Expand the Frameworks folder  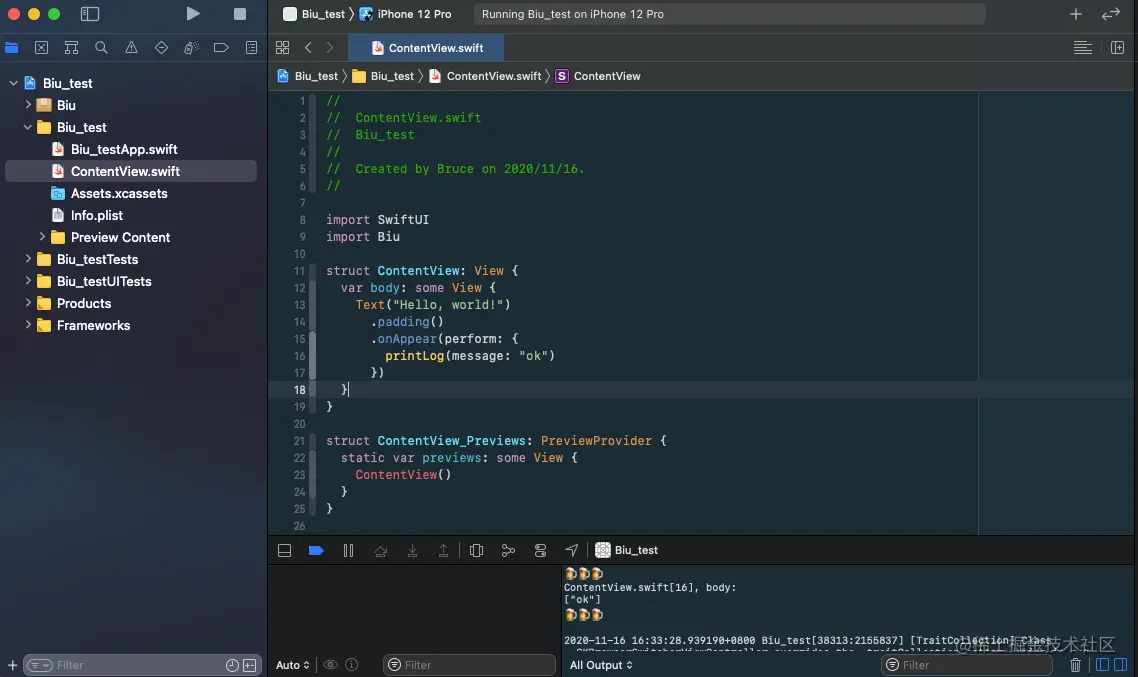point(28,325)
